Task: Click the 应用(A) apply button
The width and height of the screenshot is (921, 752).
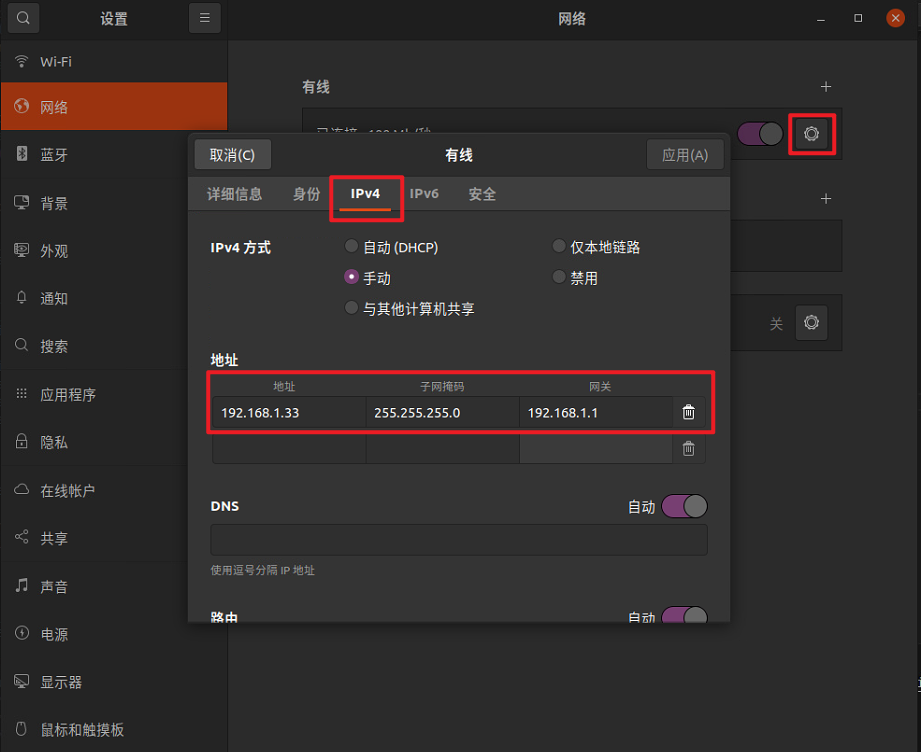Action: [x=685, y=155]
